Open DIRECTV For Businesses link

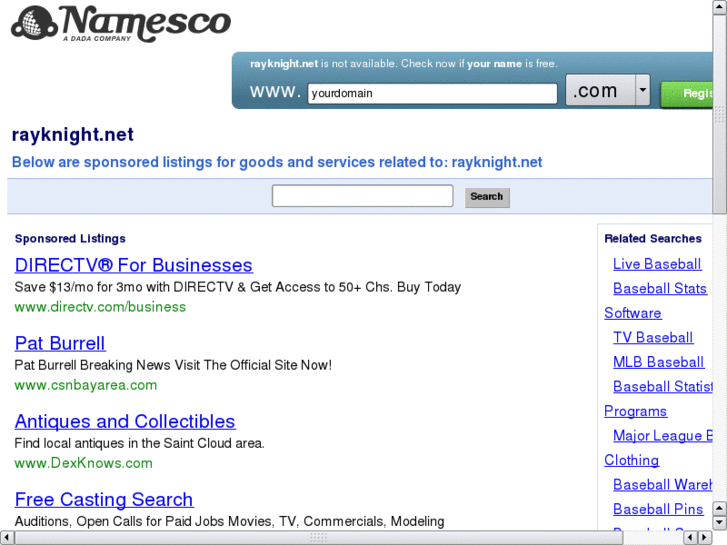[x=134, y=265]
